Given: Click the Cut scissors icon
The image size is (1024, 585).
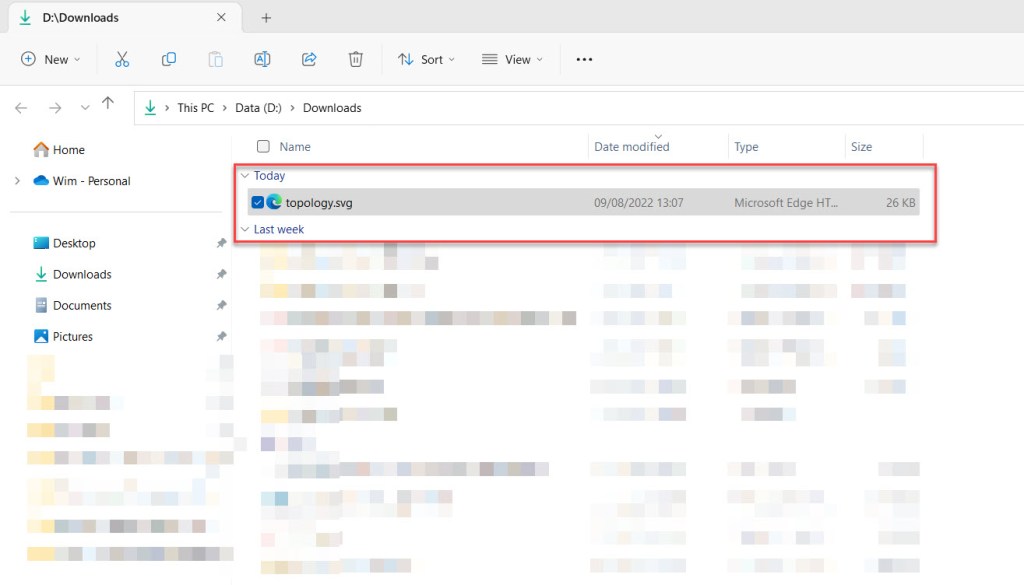Looking at the screenshot, I should (x=122, y=59).
